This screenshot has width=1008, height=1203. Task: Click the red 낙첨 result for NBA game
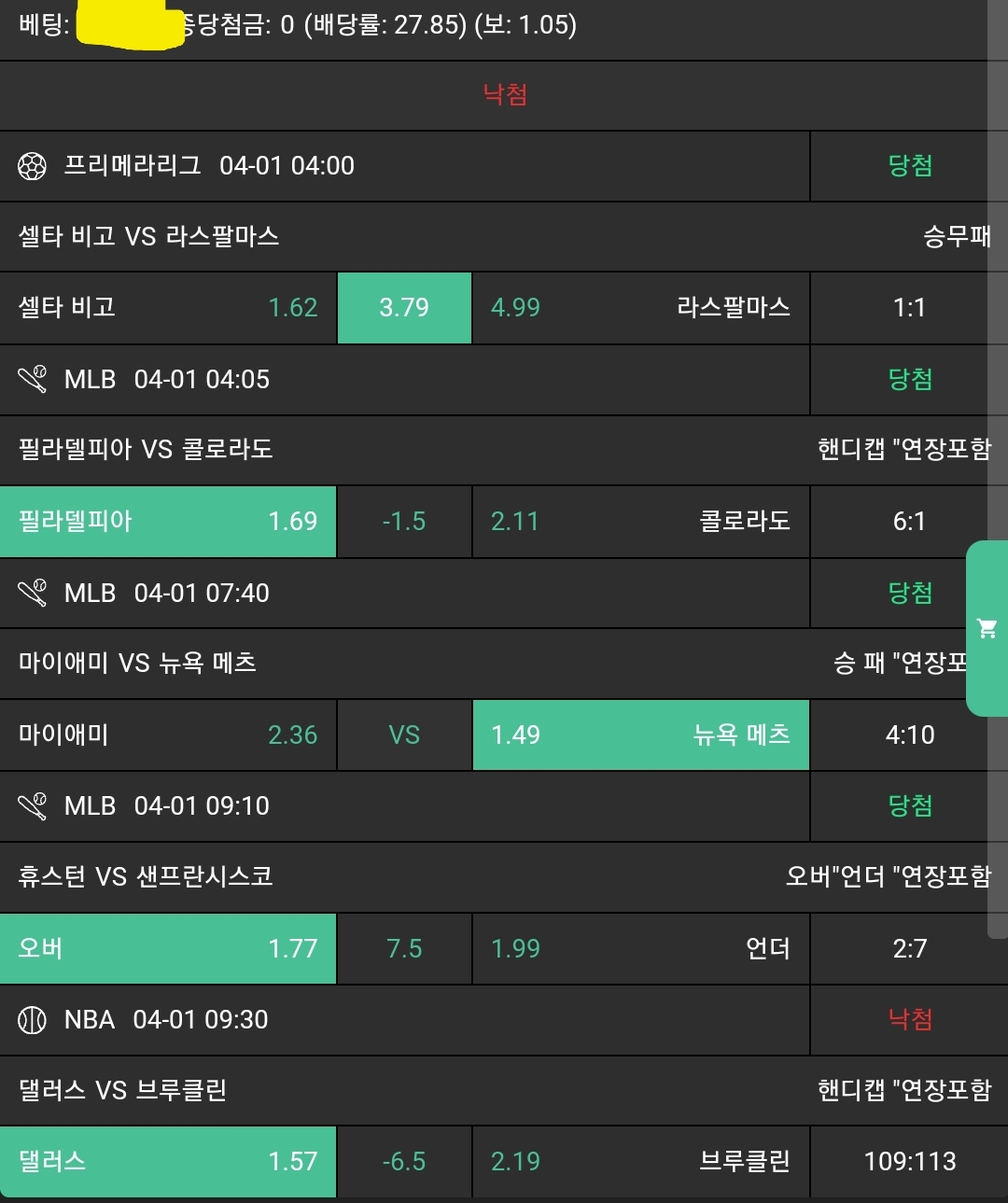(x=909, y=1019)
